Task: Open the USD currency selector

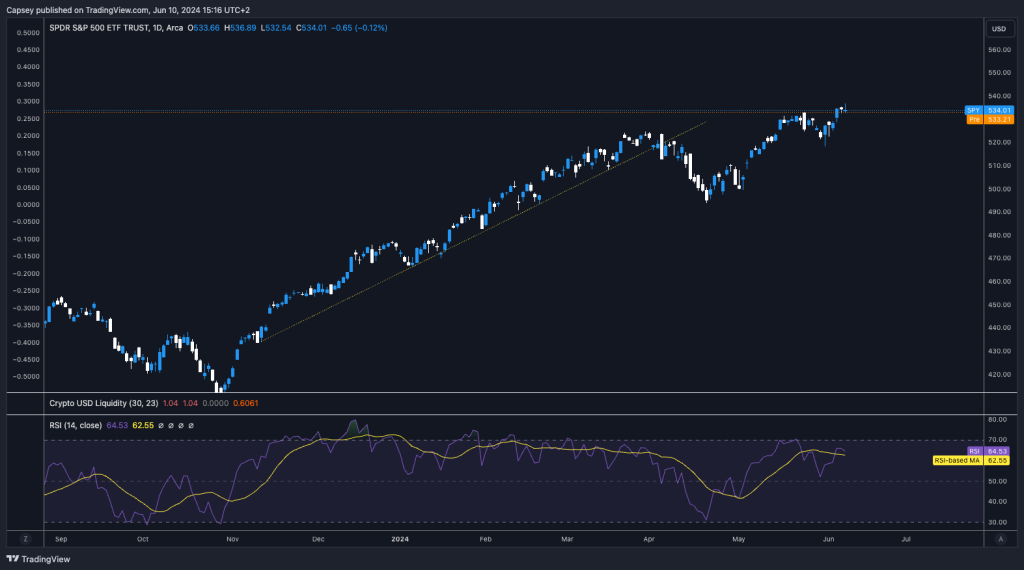Action: pos(998,28)
